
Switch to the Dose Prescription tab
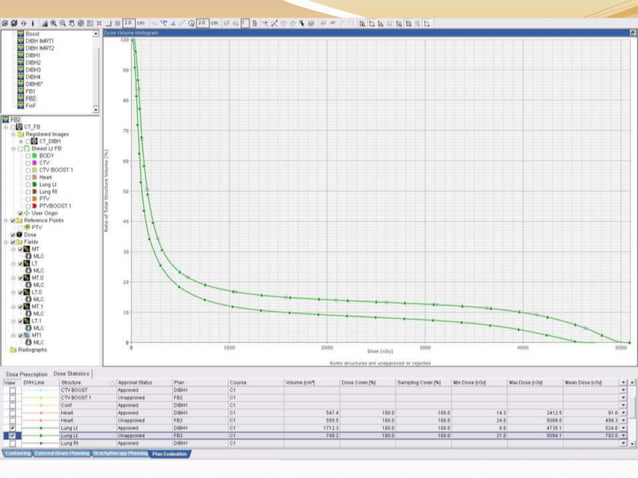26,373
